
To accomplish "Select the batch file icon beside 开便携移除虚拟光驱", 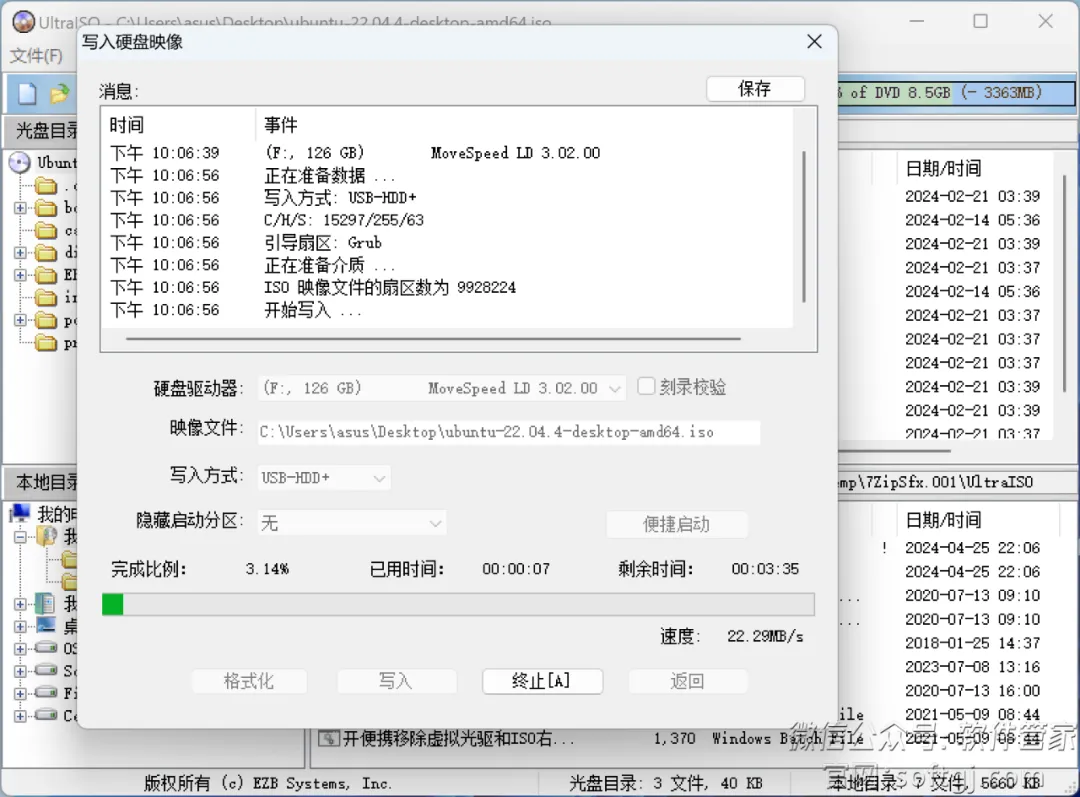I will [x=329, y=738].
